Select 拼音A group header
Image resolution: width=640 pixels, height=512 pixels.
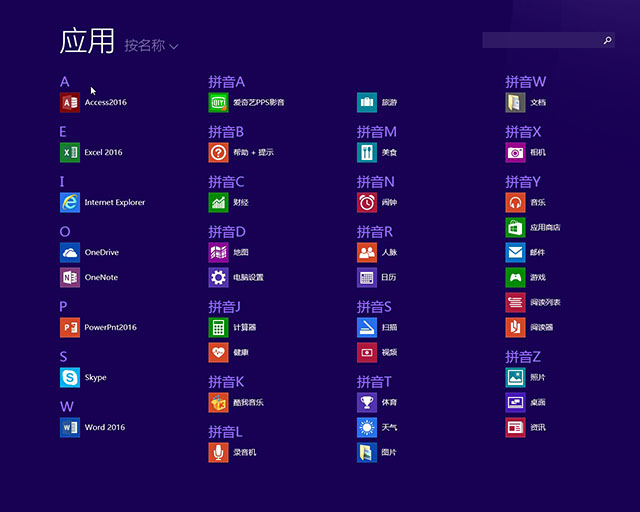pos(226,82)
